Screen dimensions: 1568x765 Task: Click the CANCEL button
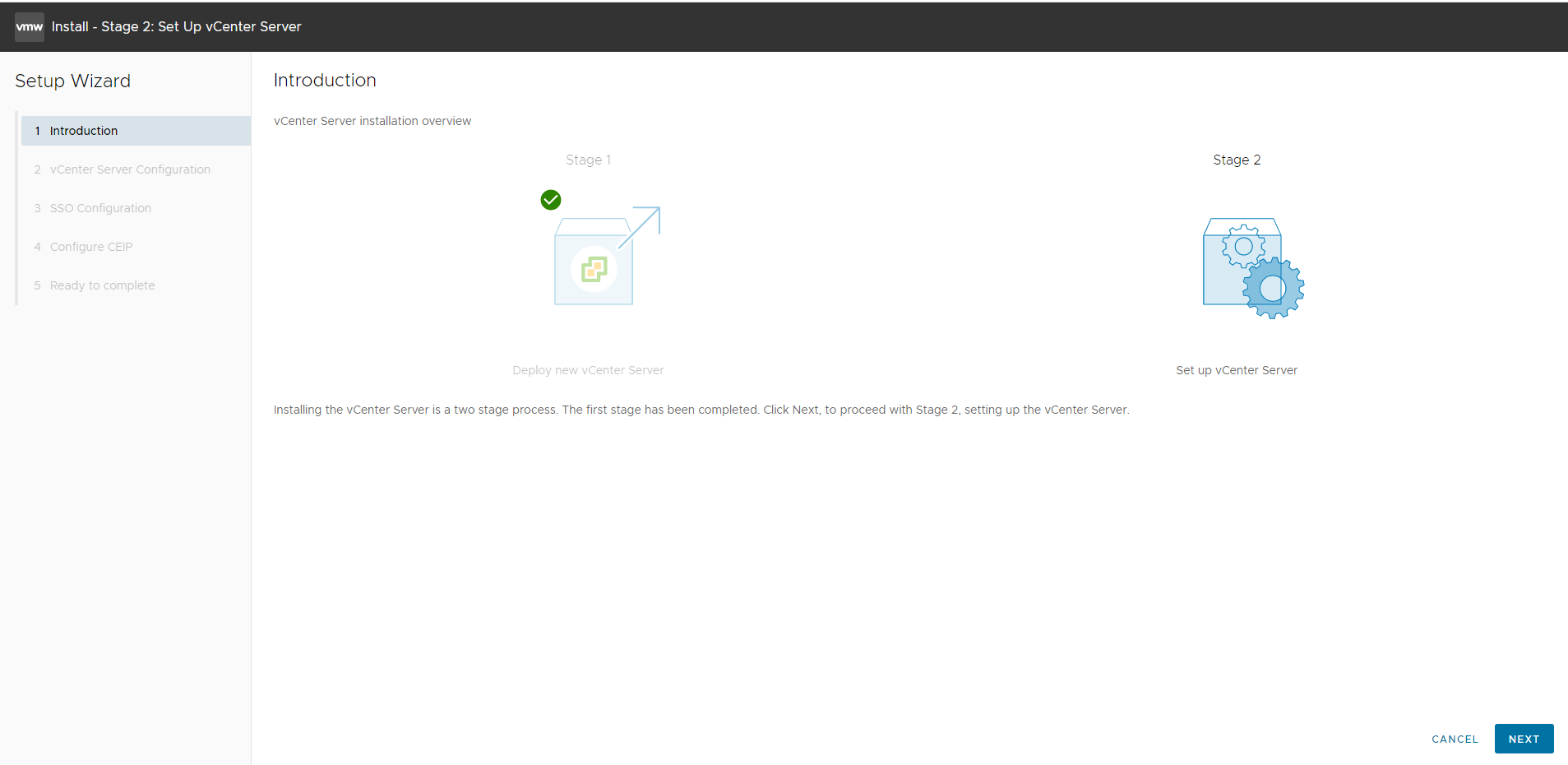[1455, 739]
